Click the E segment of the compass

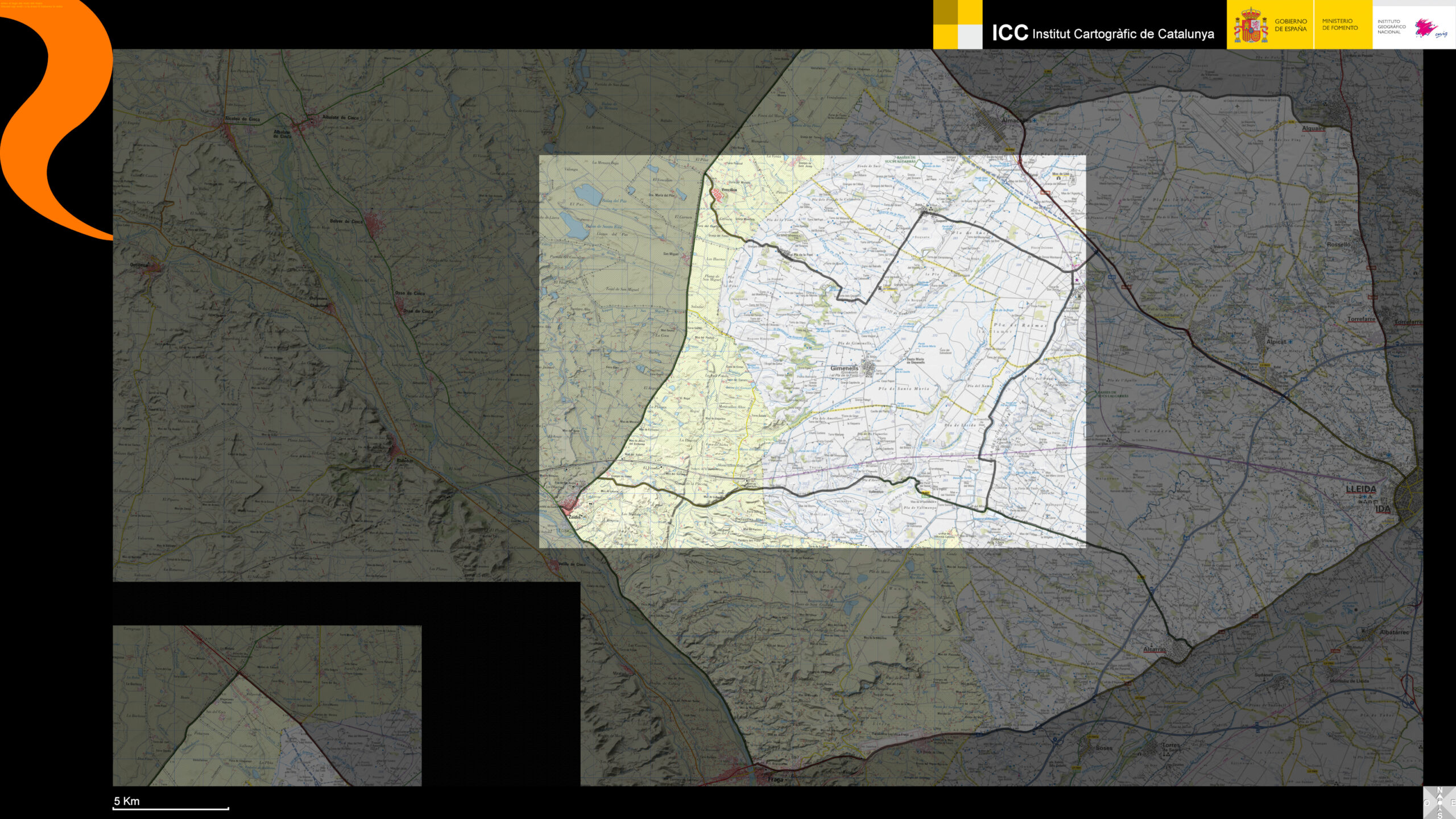click(1453, 803)
